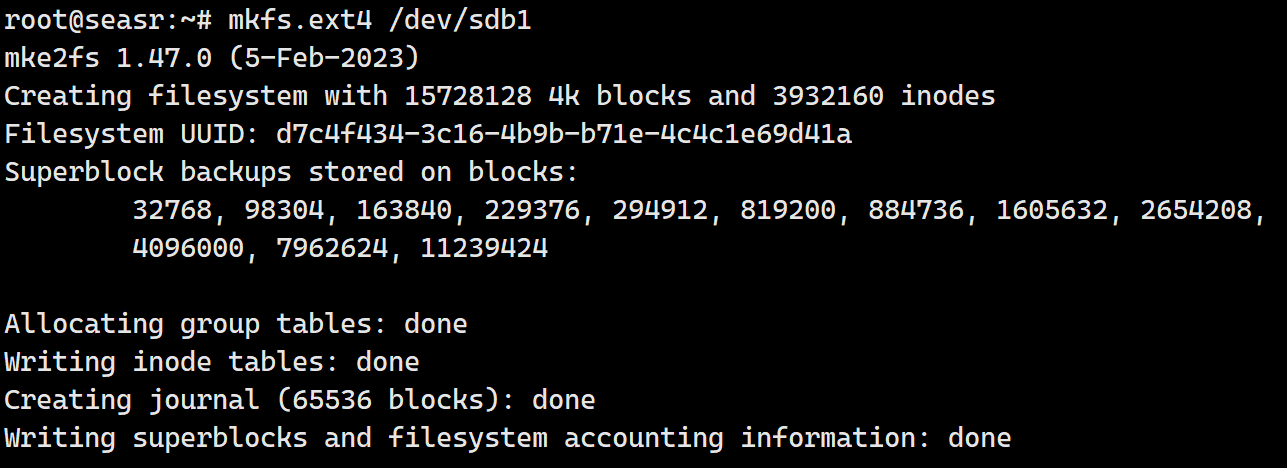Click the journal size 65536 blocks

tap(380, 400)
